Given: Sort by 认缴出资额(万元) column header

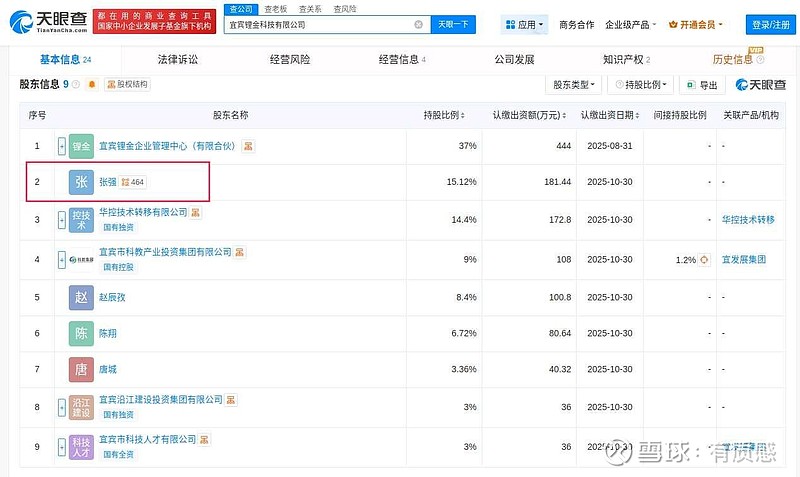Looking at the screenshot, I should click(x=529, y=115).
